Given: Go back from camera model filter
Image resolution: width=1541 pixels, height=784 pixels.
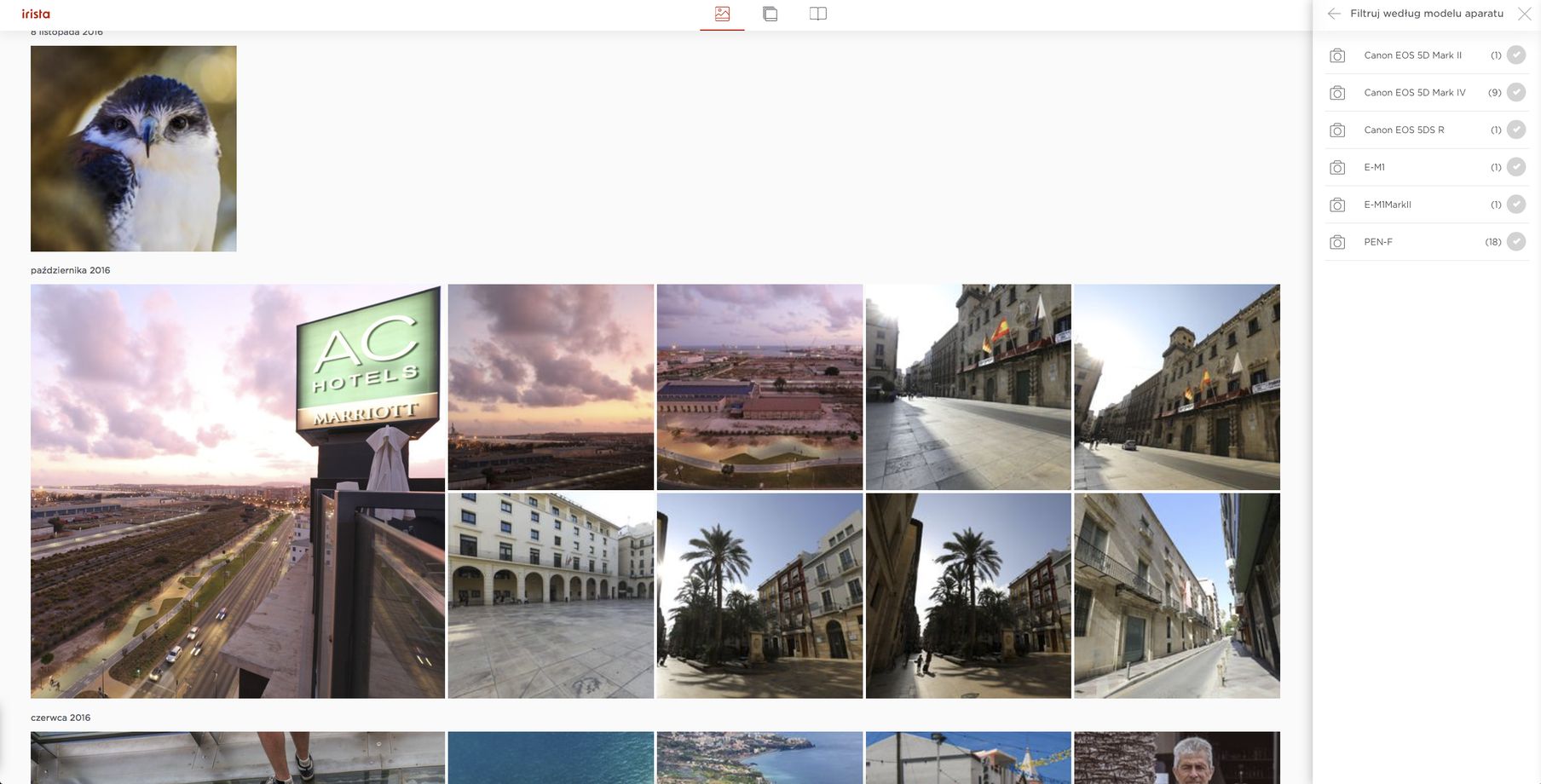Looking at the screenshot, I should [x=1334, y=14].
